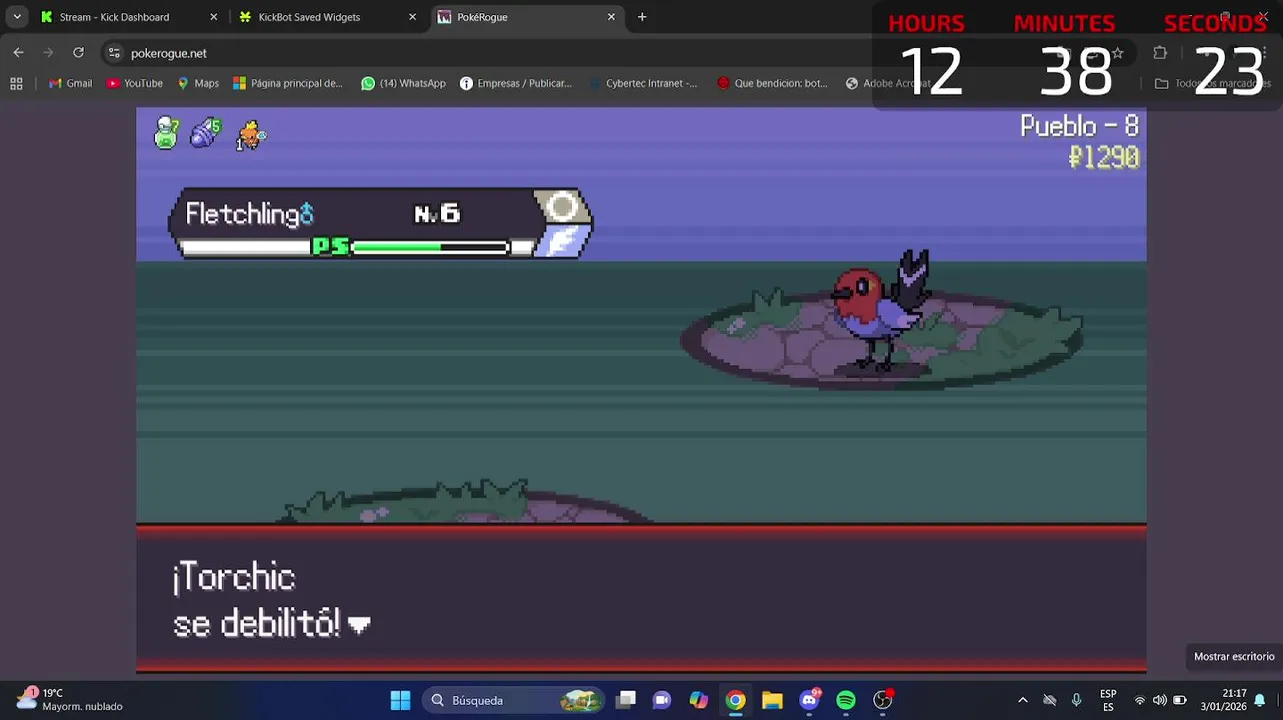Click the Fletchling enemy sprite

882,310
